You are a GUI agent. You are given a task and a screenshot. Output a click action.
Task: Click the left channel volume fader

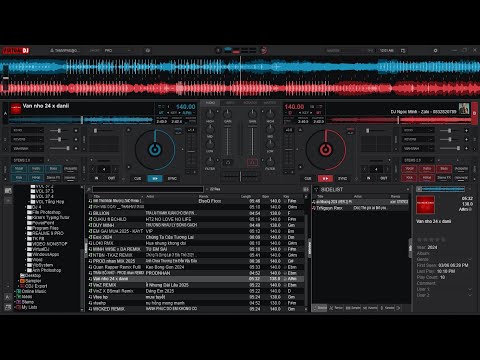(x=228, y=140)
